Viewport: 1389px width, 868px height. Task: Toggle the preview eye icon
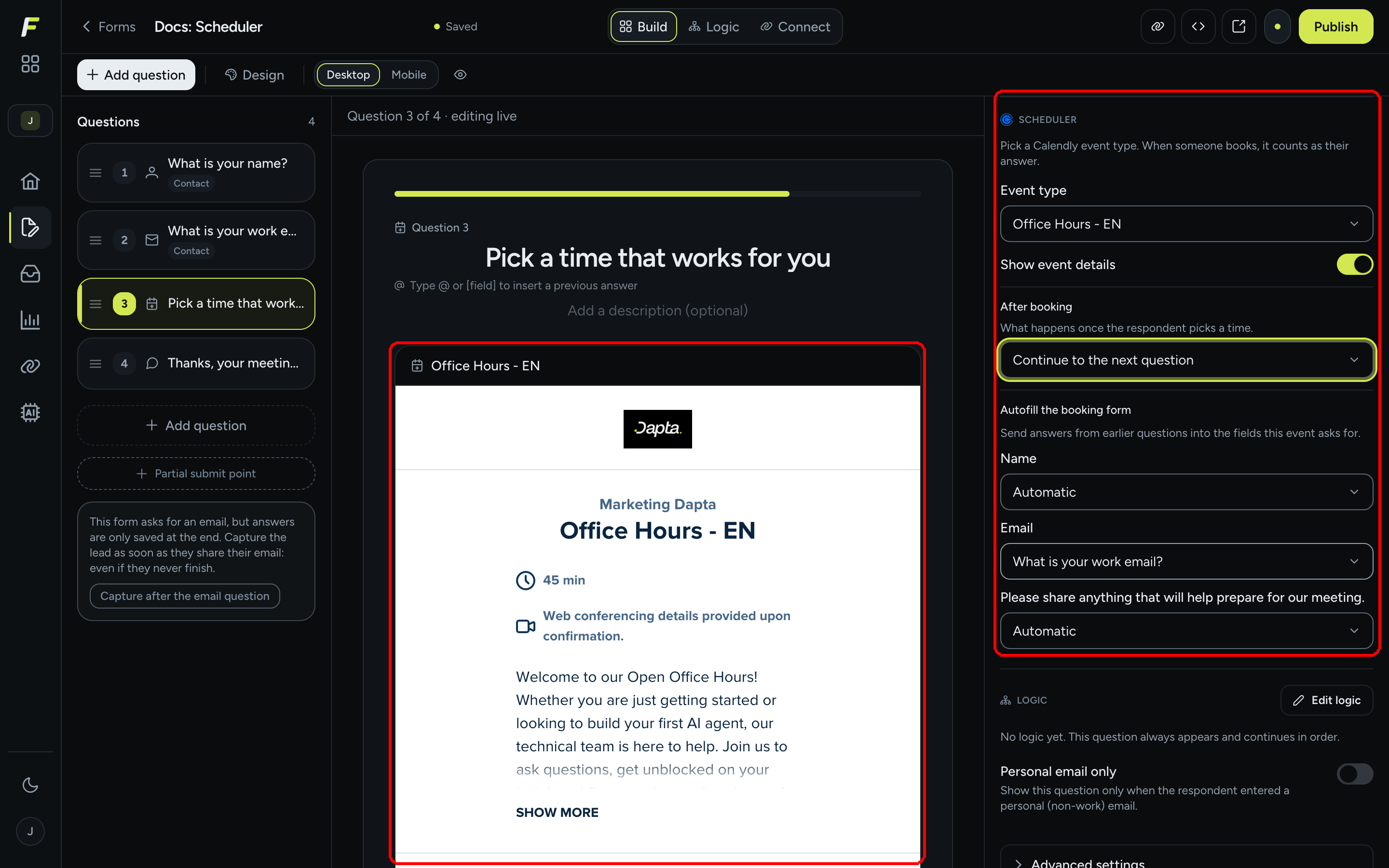click(x=460, y=75)
